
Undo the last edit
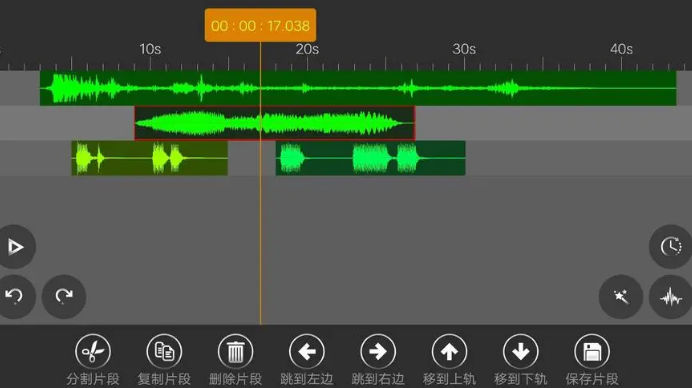[15, 296]
